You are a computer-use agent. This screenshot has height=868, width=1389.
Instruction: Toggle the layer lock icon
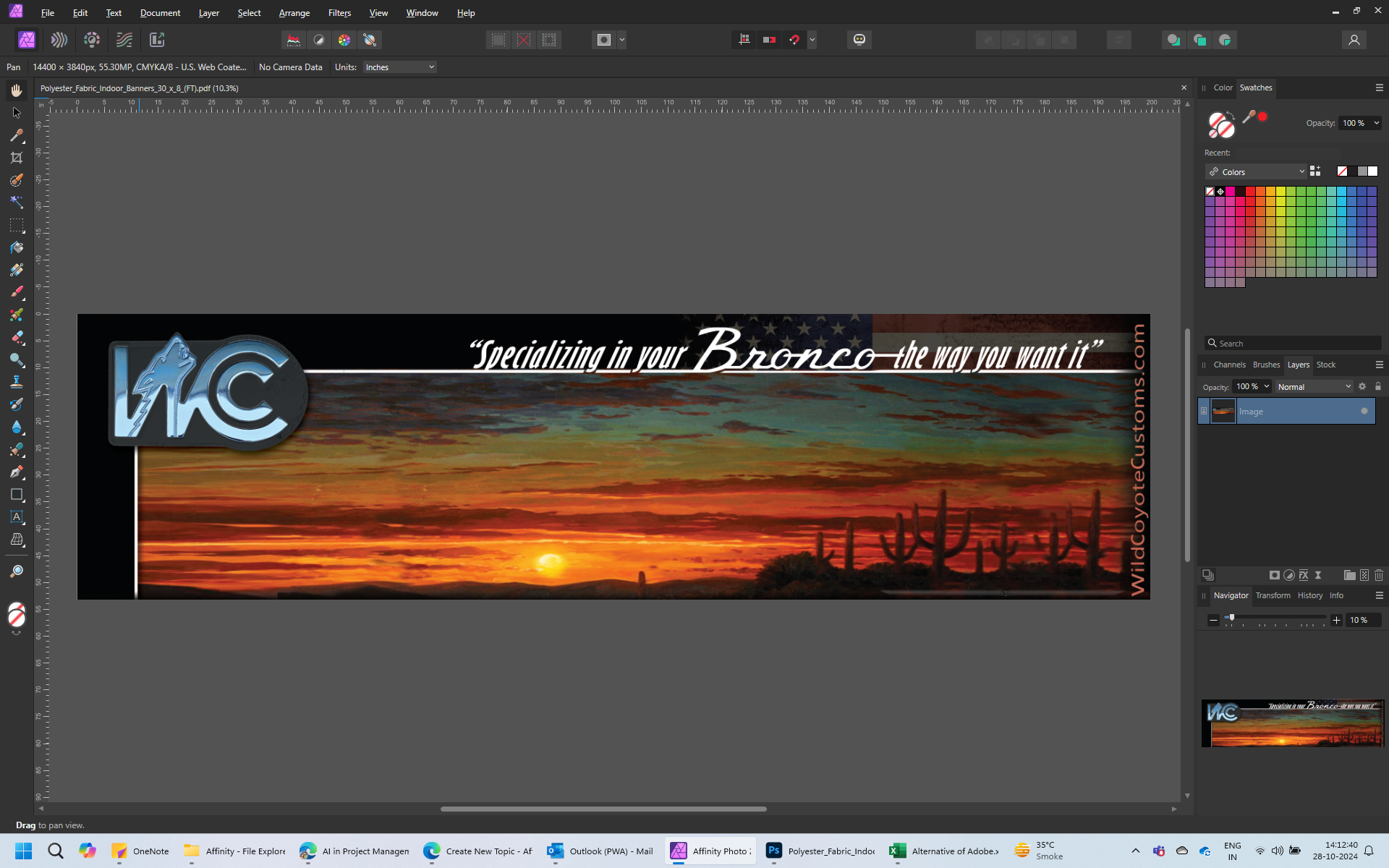click(x=1378, y=387)
